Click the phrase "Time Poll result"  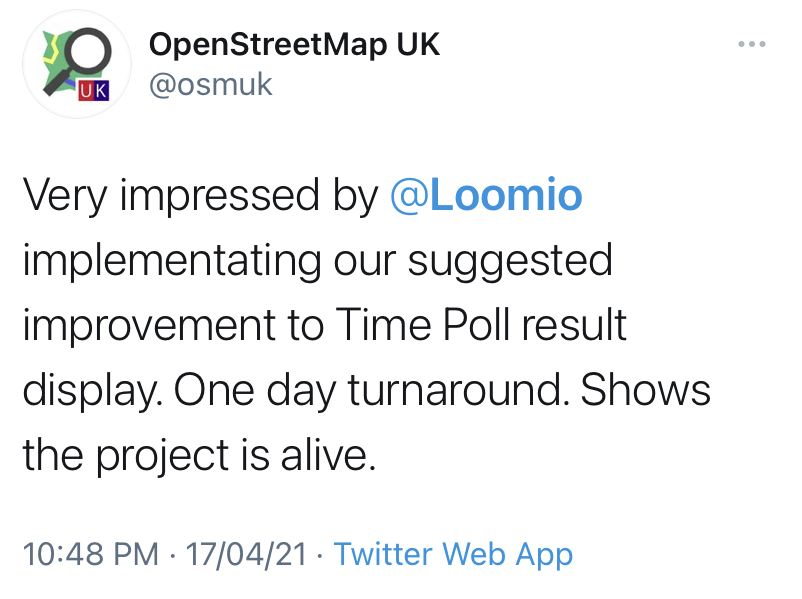click(x=481, y=324)
